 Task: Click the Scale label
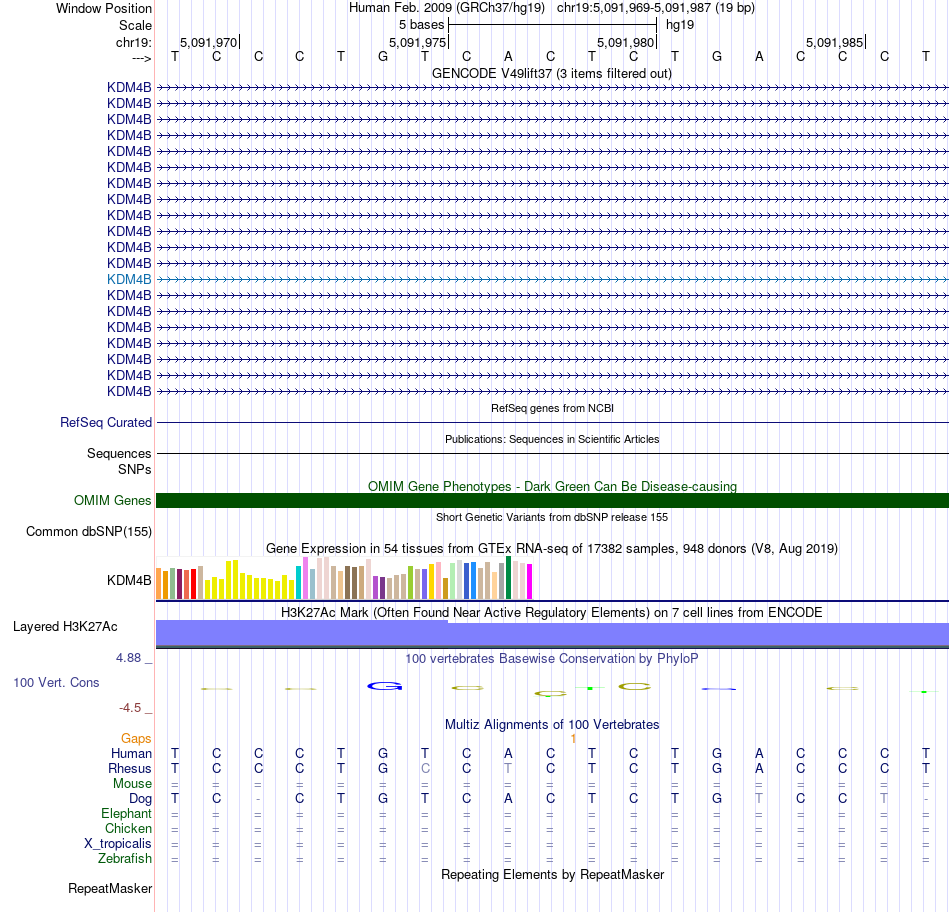click(x=135, y=25)
